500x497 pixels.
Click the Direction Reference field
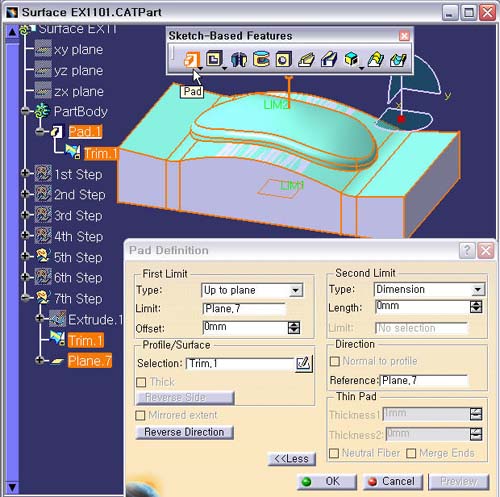[x=424, y=380]
